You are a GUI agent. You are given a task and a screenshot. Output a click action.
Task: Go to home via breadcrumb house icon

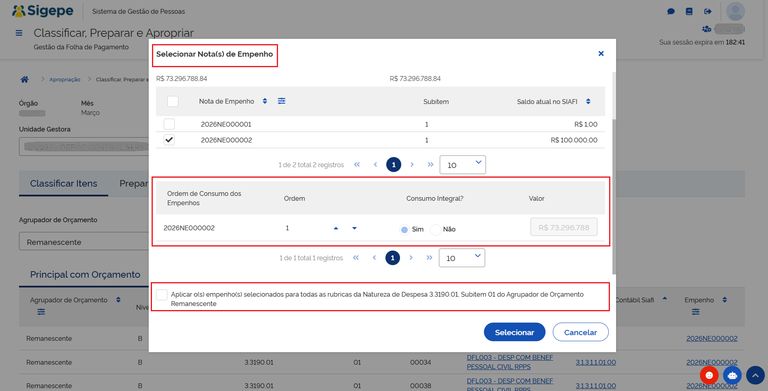click(24, 79)
